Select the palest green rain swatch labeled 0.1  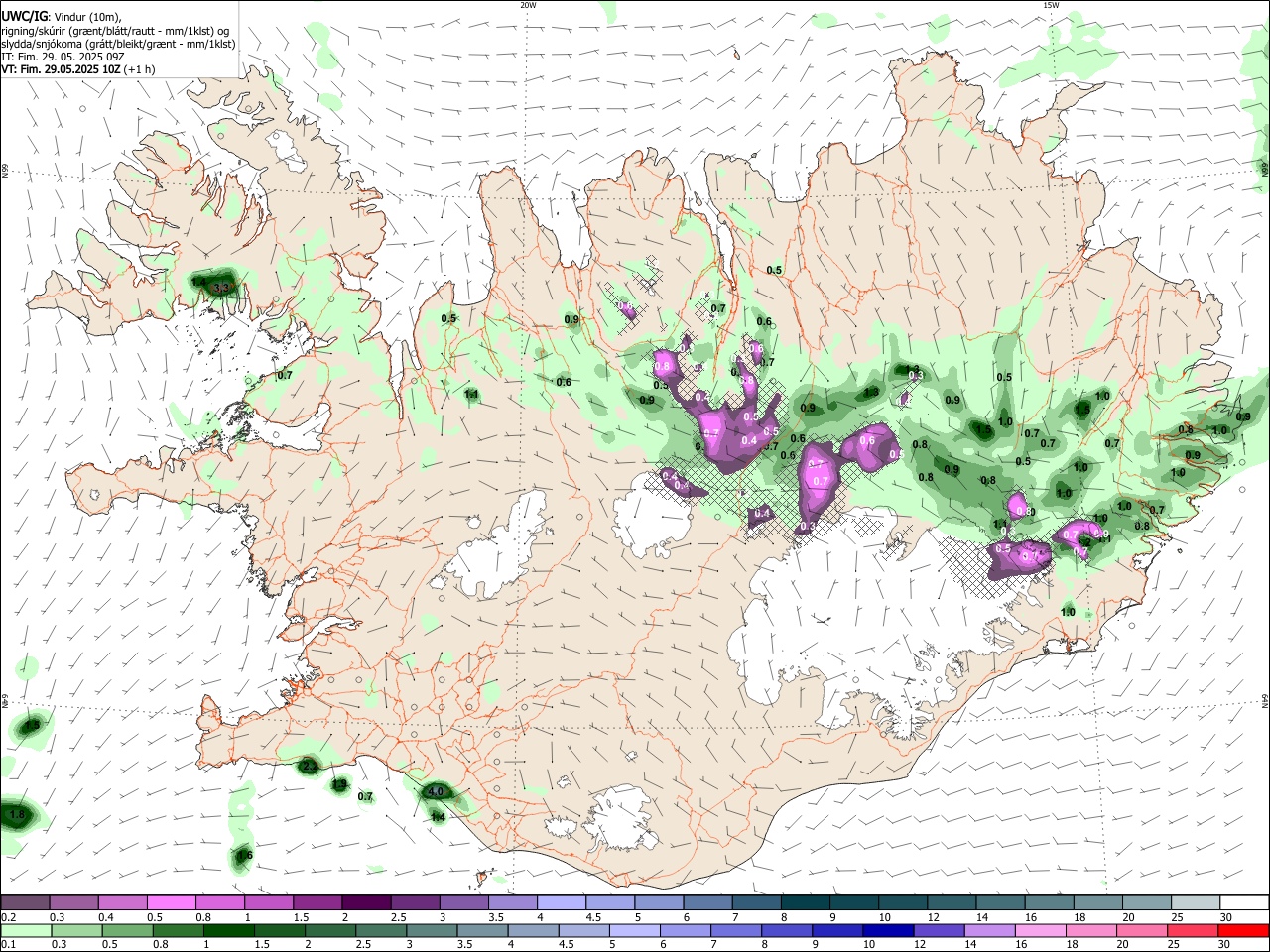26,930
